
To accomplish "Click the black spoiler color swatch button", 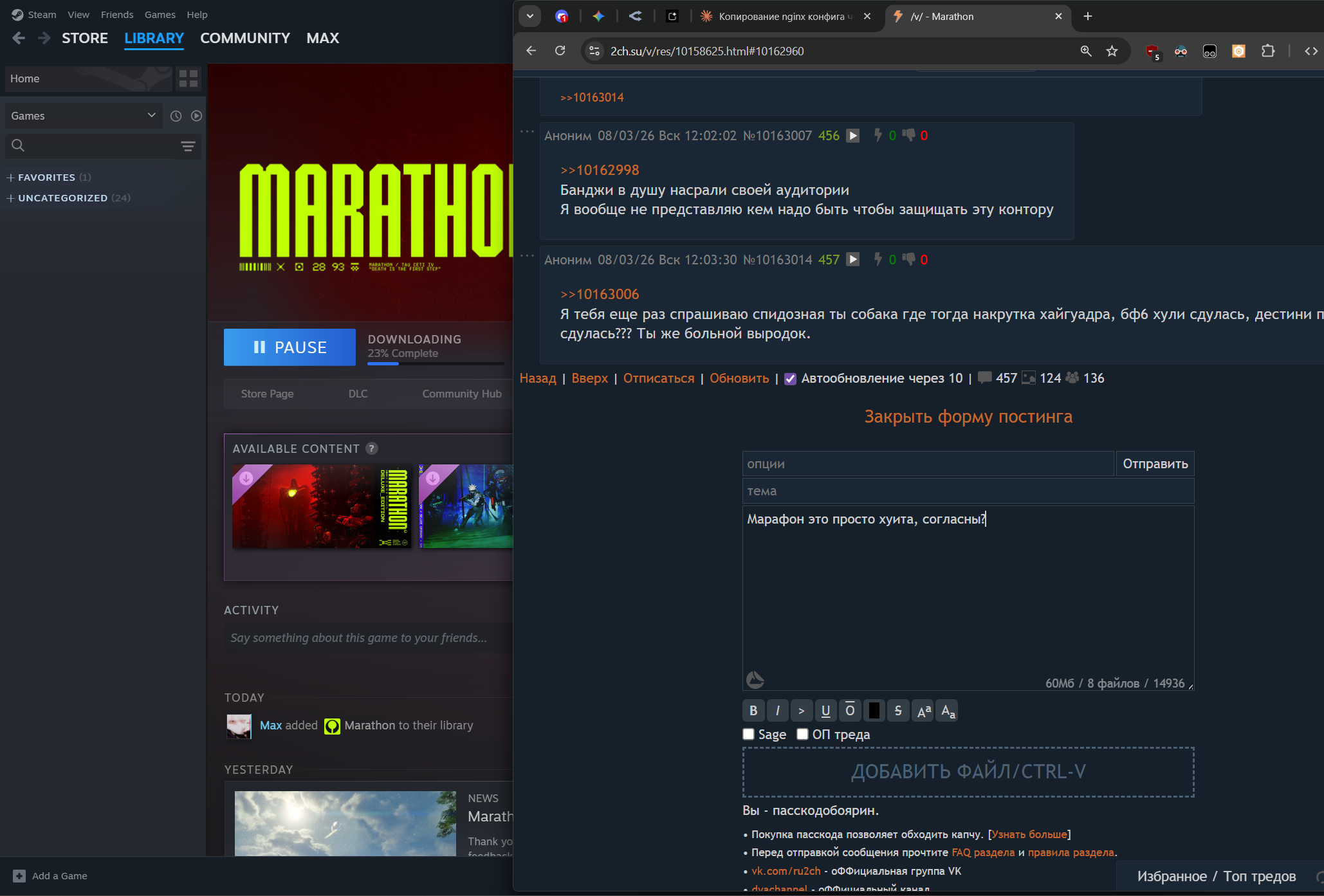I will (x=874, y=711).
